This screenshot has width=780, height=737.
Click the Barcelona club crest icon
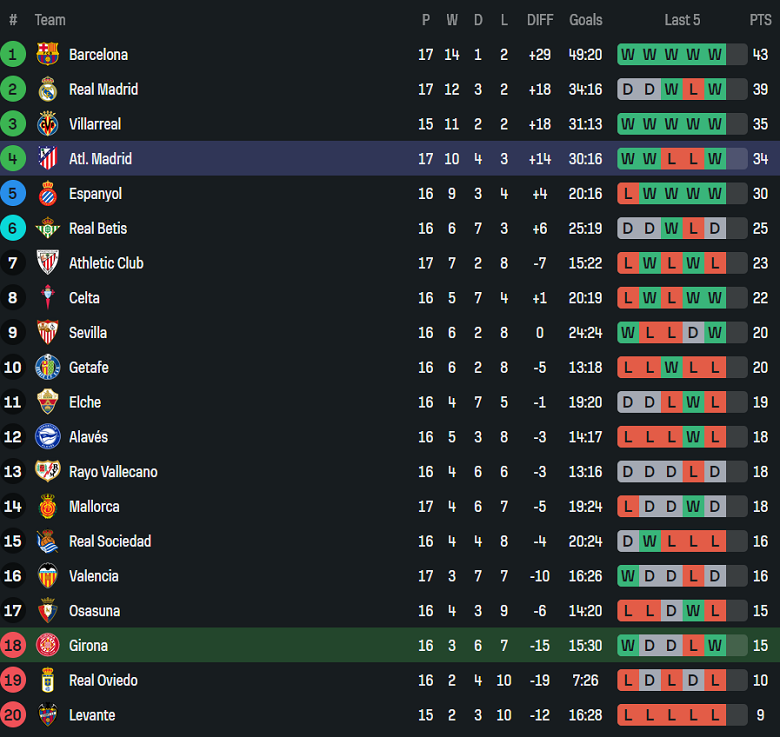pos(47,54)
